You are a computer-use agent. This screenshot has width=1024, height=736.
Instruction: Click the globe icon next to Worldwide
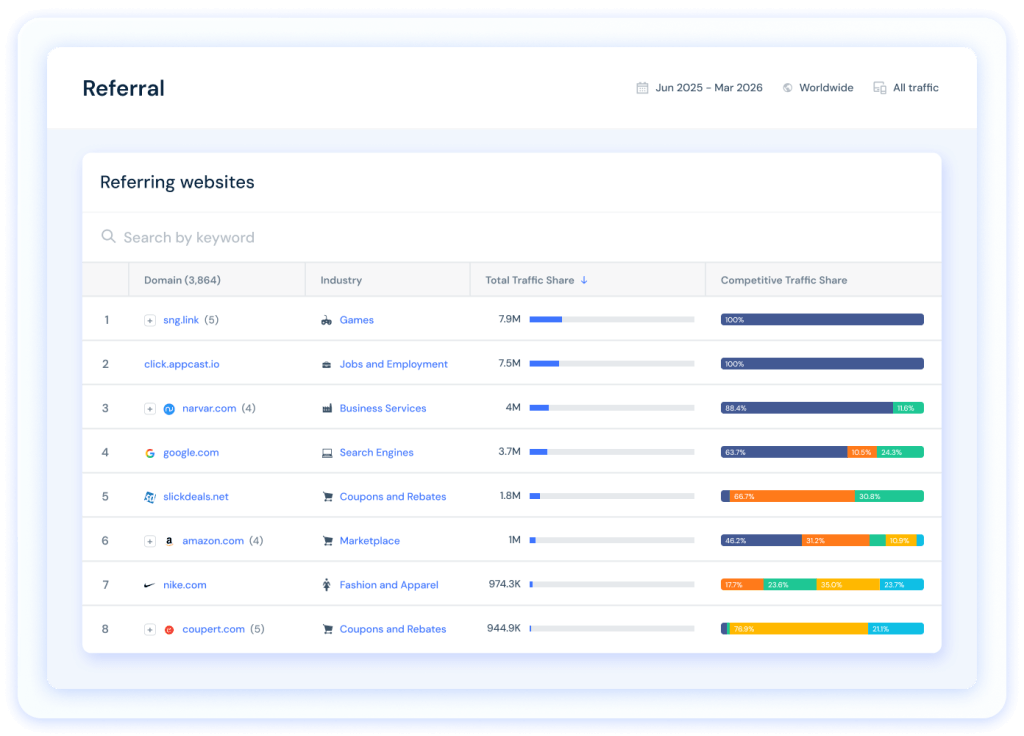[x=788, y=88]
